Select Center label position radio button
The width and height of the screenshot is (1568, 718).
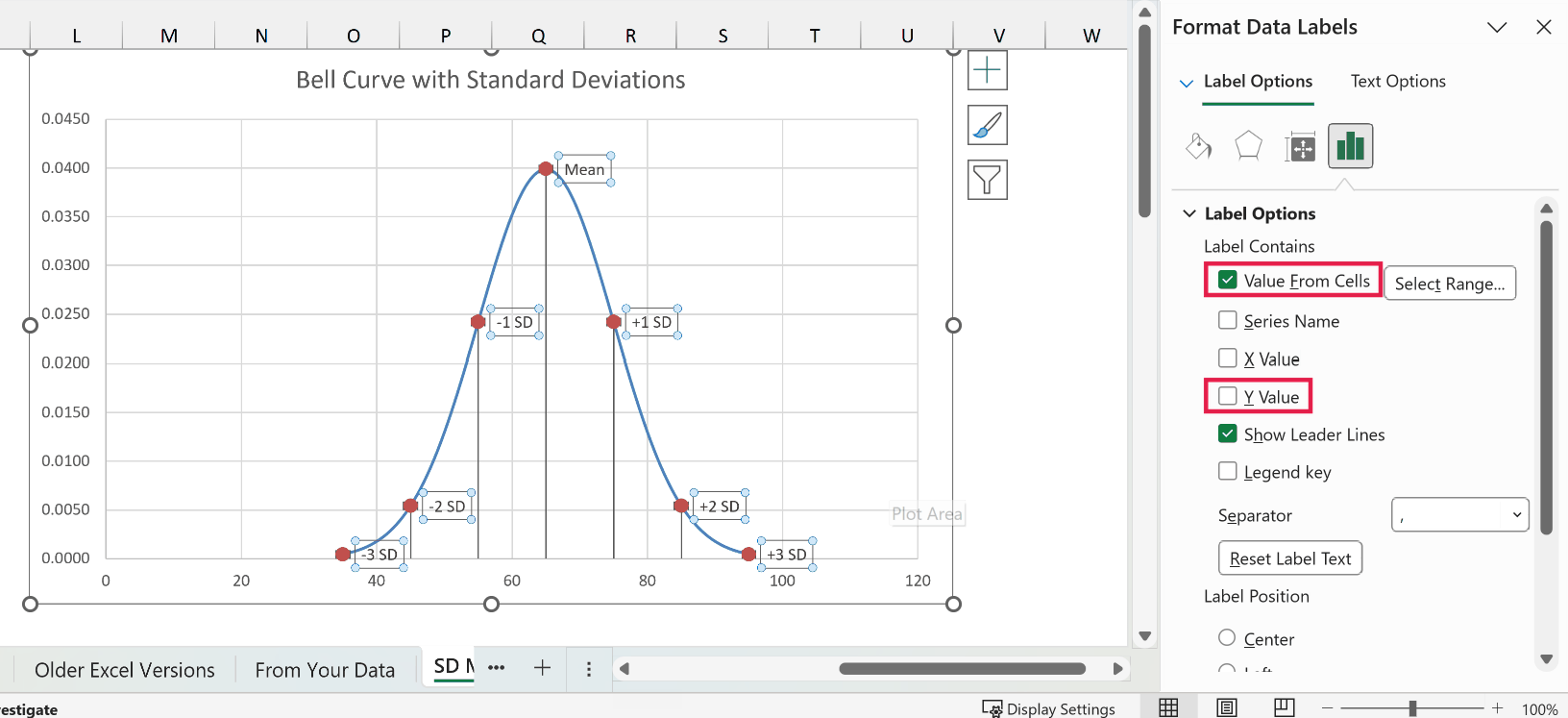click(x=1227, y=637)
